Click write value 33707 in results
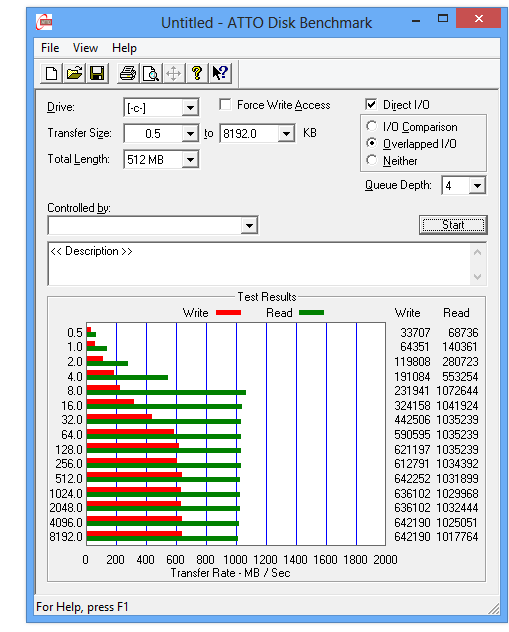The width and height of the screenshot is (509, 632). click(415, 333)
